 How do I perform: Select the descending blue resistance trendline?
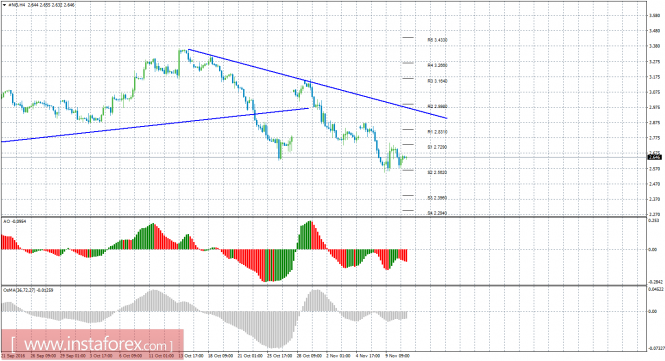click(317, 84)
